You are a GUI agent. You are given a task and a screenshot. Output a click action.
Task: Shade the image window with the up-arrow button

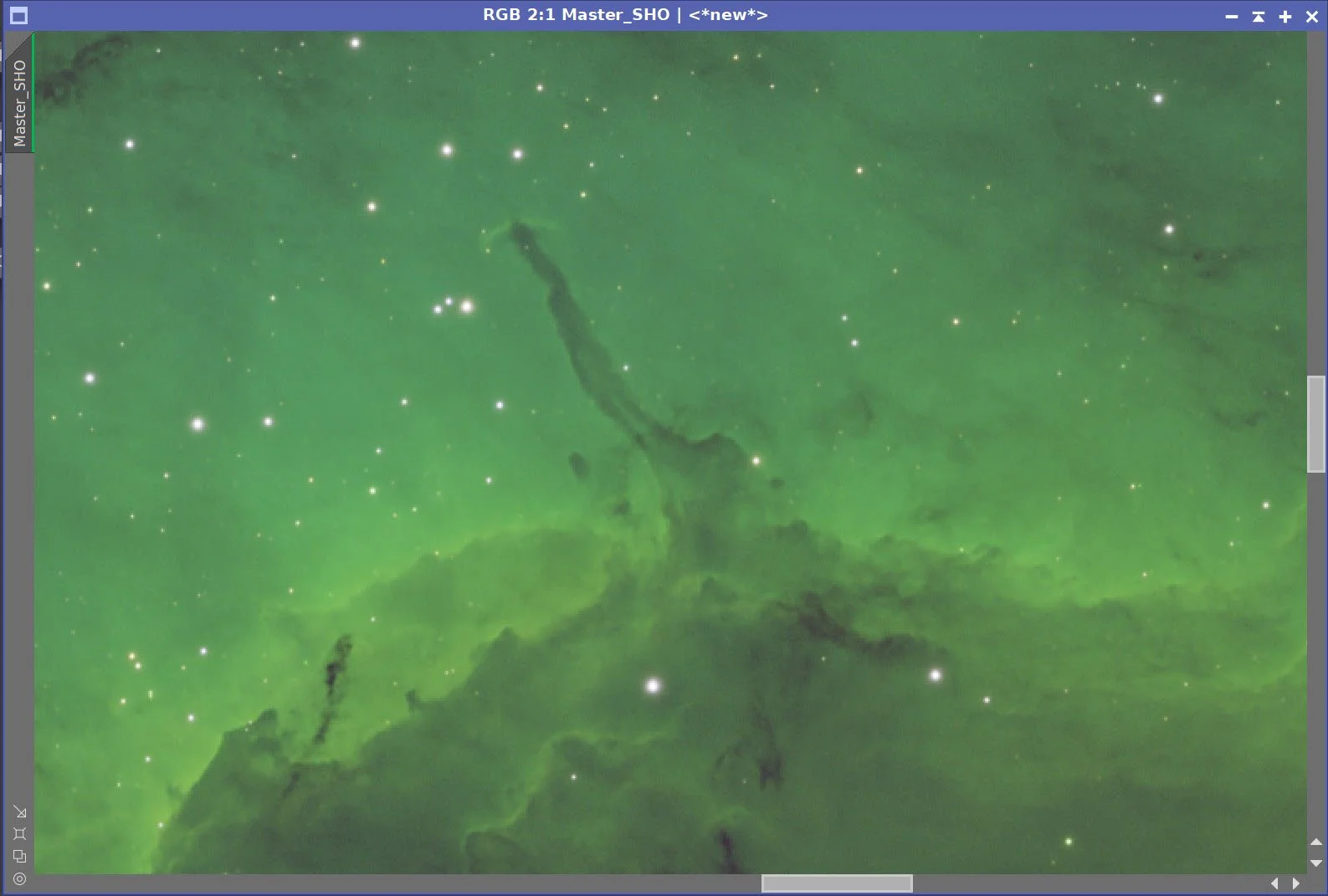click(x=1259, y=17)
